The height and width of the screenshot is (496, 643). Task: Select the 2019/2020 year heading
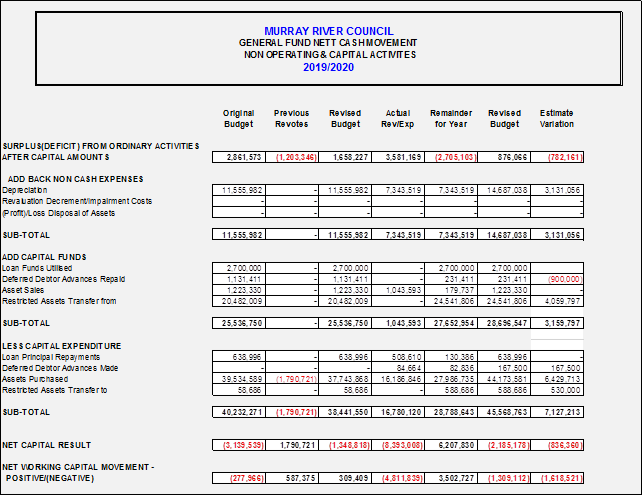point(328,67)
